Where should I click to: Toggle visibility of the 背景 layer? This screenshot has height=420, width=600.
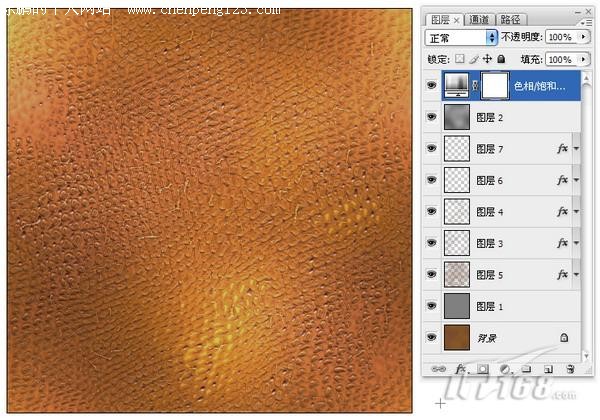[432, 337]
